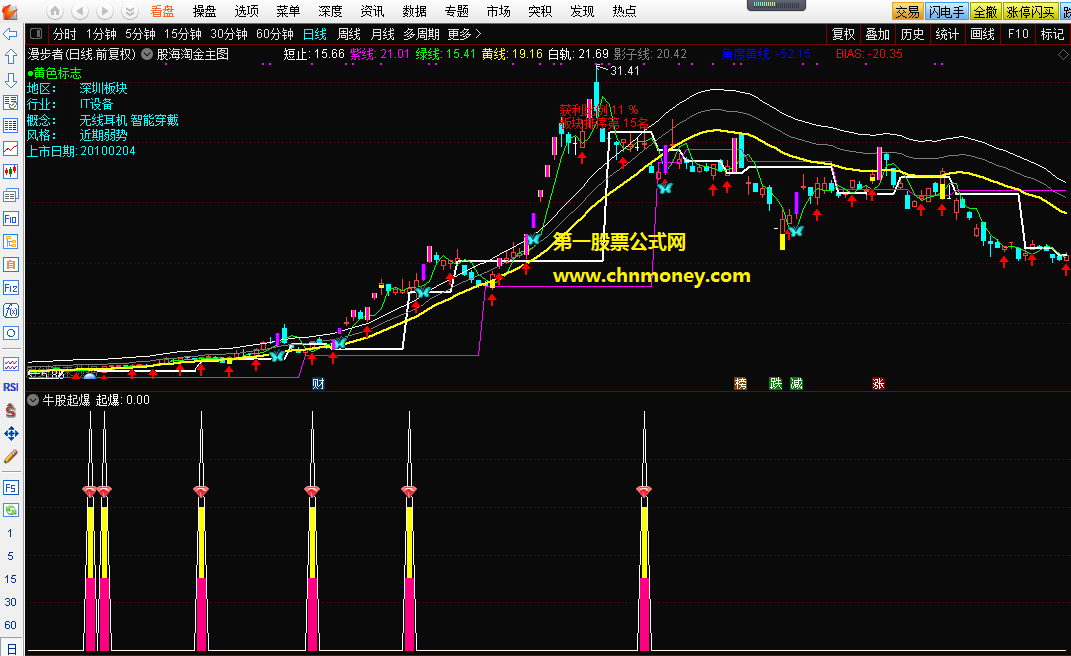
Task: Click the home round button in title bar
Action: 55,11
